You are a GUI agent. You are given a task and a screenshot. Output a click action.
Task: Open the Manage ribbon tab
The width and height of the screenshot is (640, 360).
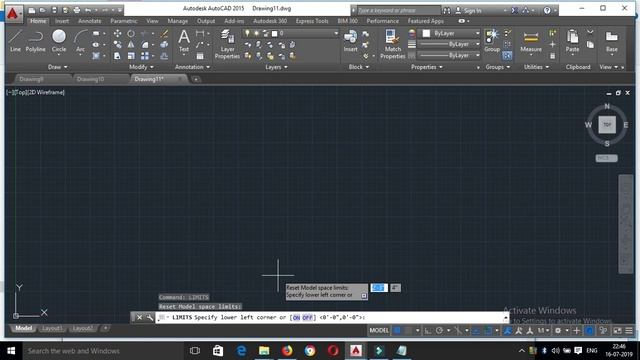click(x=178, y=21)
